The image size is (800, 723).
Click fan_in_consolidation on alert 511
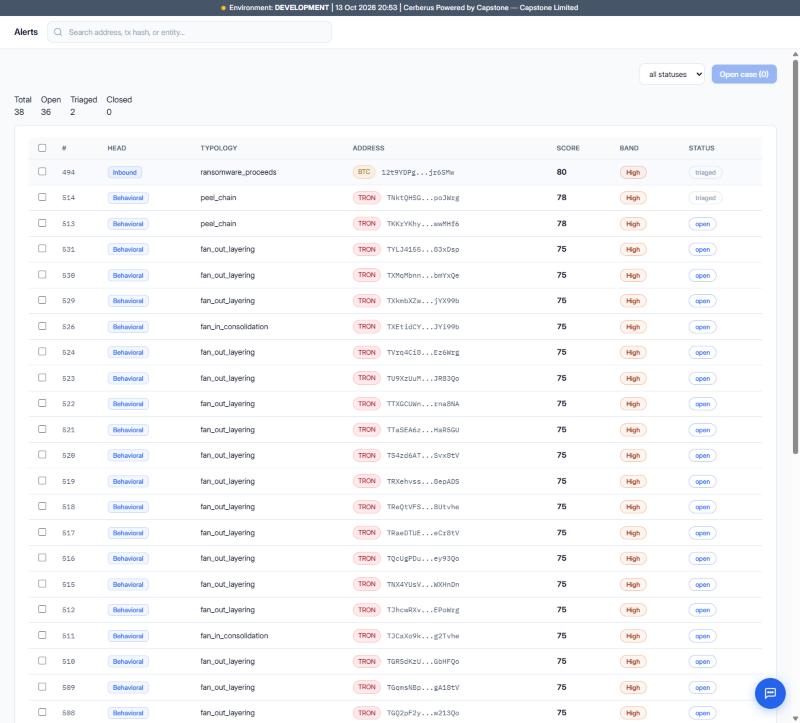point(234,636)
